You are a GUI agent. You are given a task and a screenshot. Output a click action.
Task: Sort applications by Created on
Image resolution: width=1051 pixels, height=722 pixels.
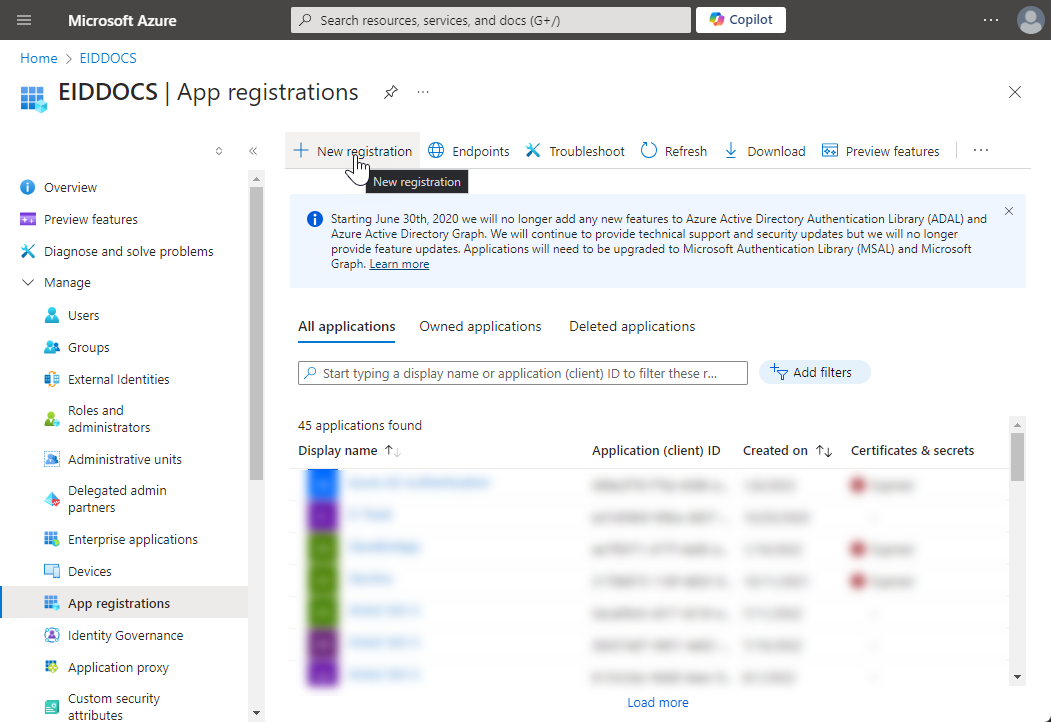(x=824, y=451)
